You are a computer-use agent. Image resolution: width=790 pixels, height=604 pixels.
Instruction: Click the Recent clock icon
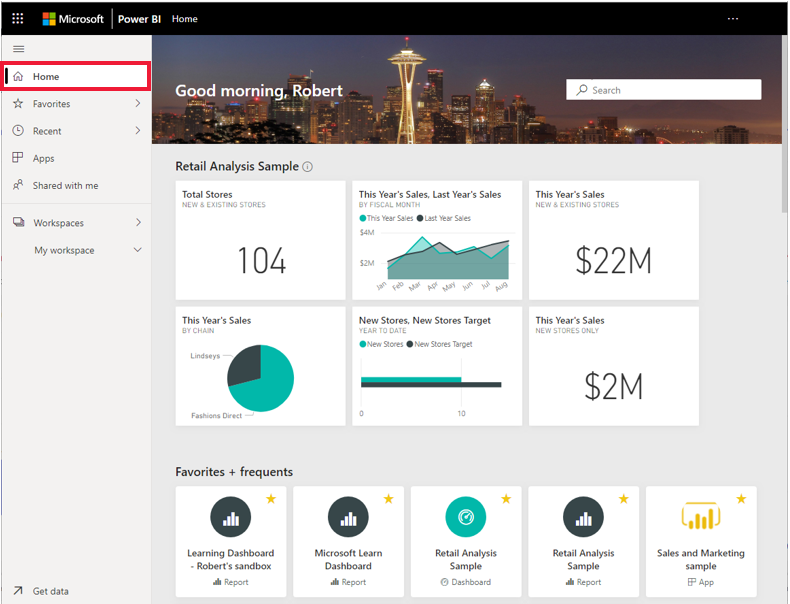(x=18, y=130)
